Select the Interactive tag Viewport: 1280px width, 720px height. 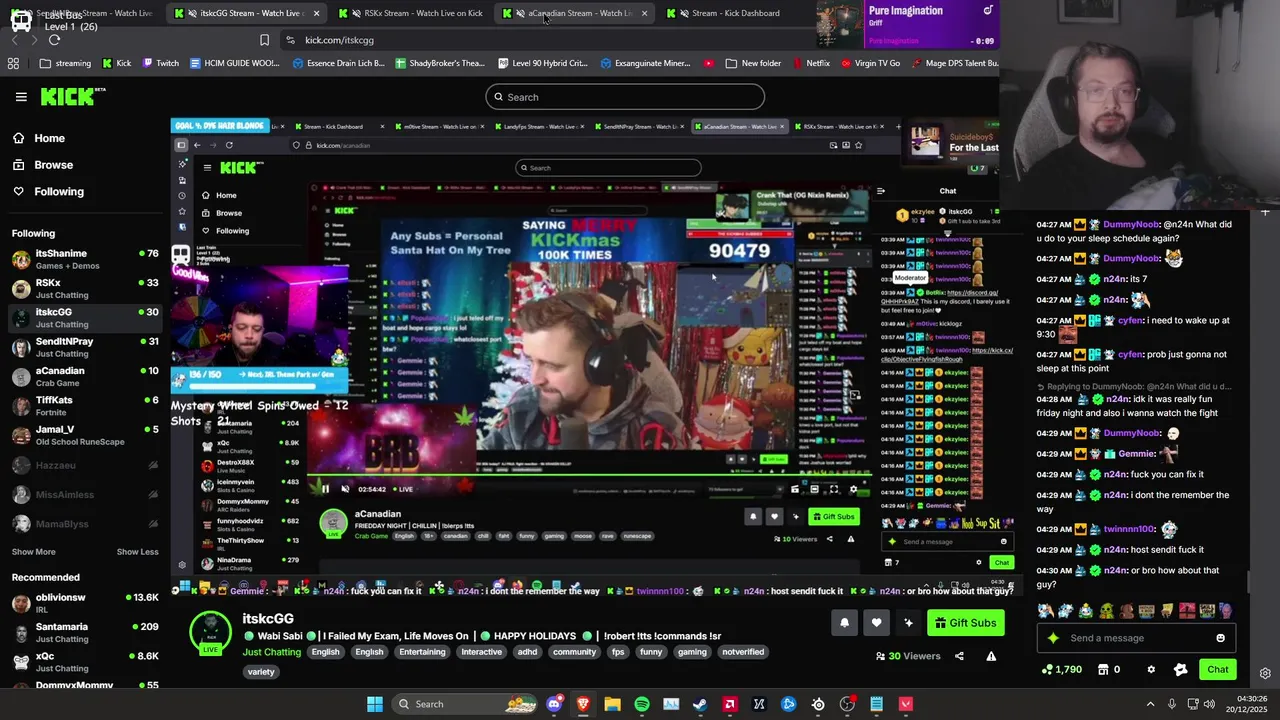tap(481, 652)
